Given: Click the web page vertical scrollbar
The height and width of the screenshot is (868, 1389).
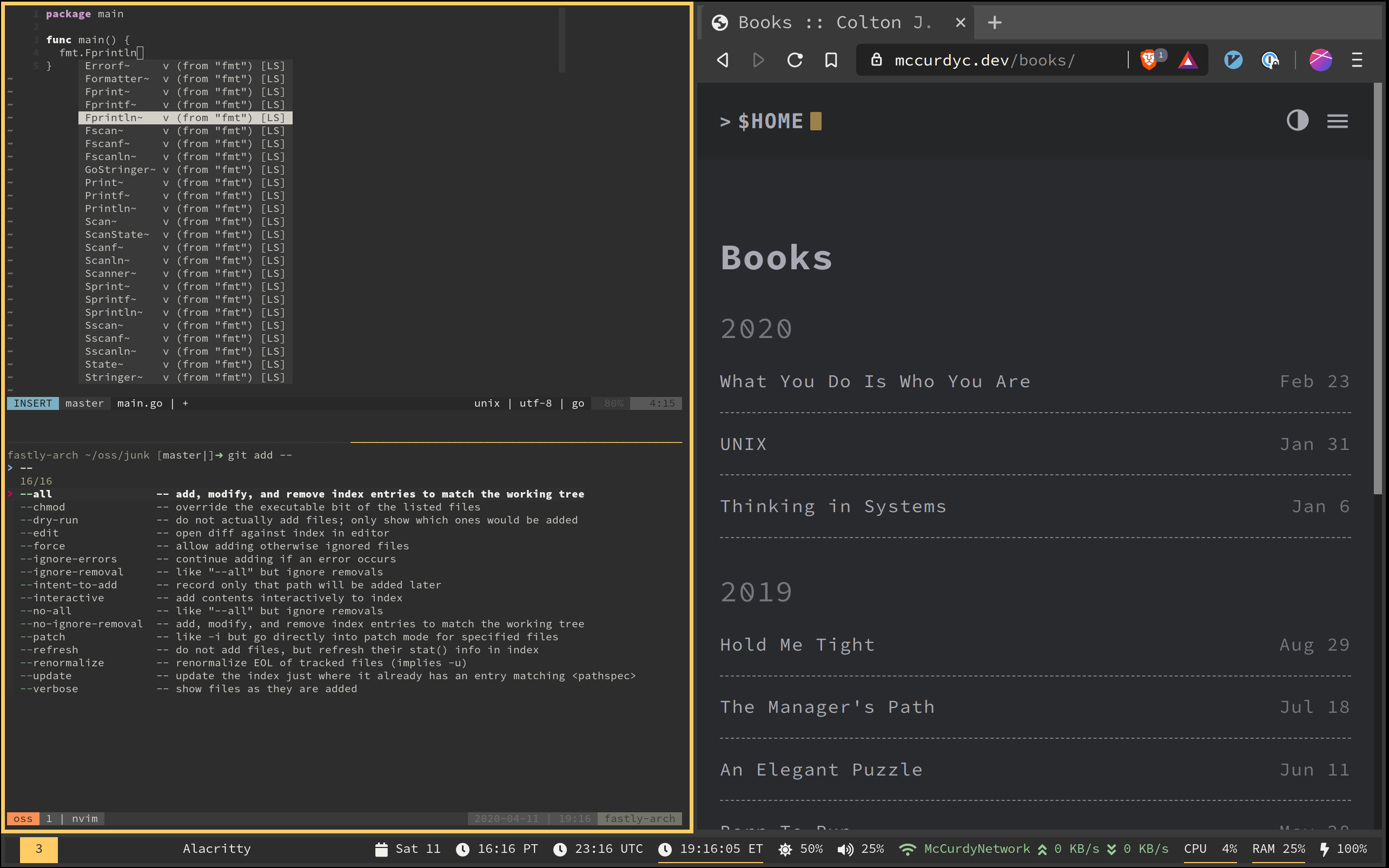Looking at the screenshot, I should [1378, 287].
